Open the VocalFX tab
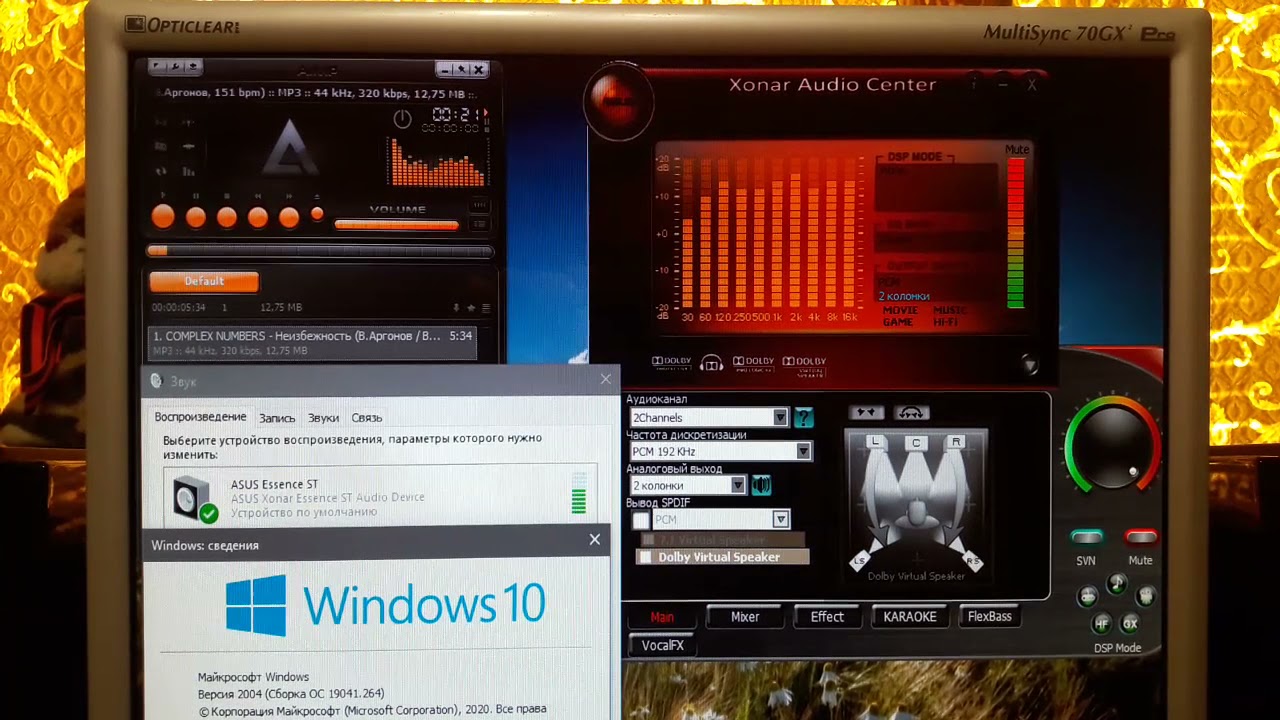 tap(663, 646)
